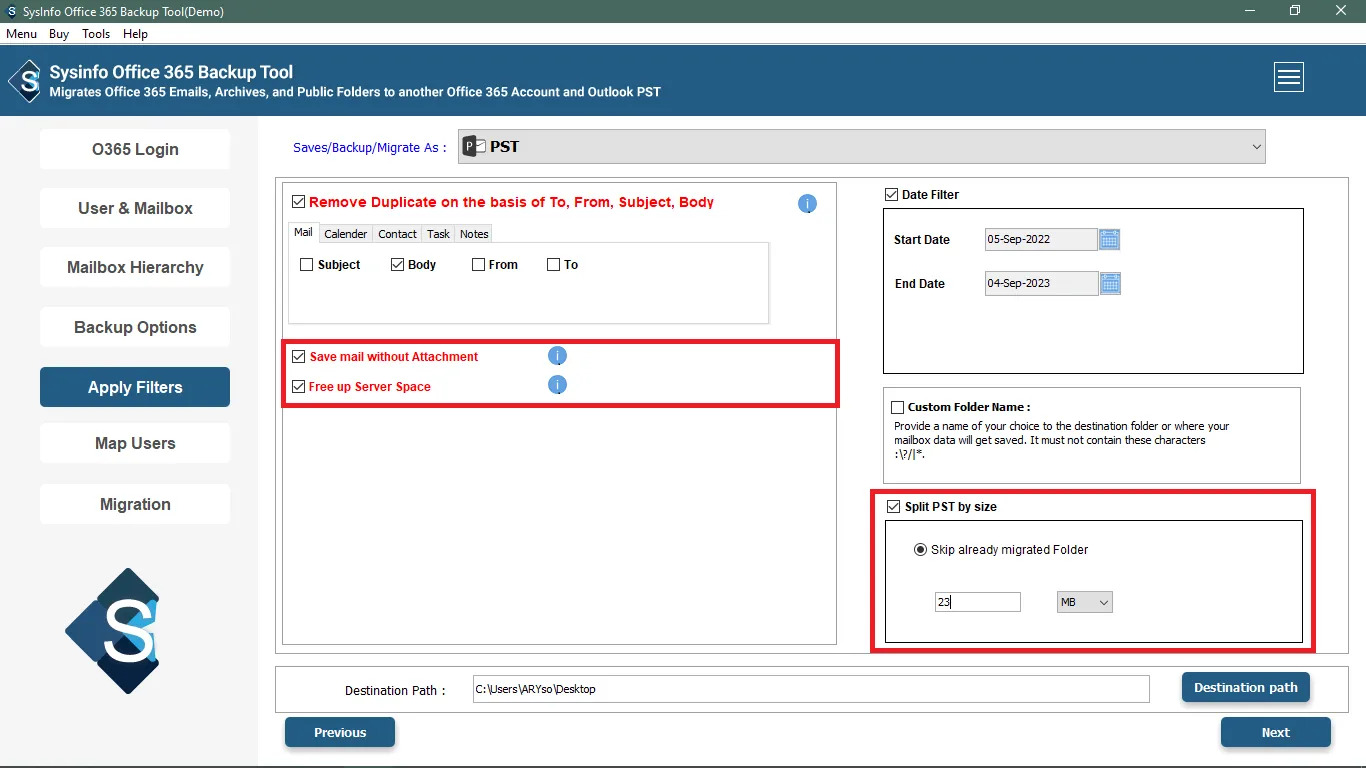Click info icon next to Save mail without Attachment
This screenshot has width=1366, height=768.
coord(558,356)
